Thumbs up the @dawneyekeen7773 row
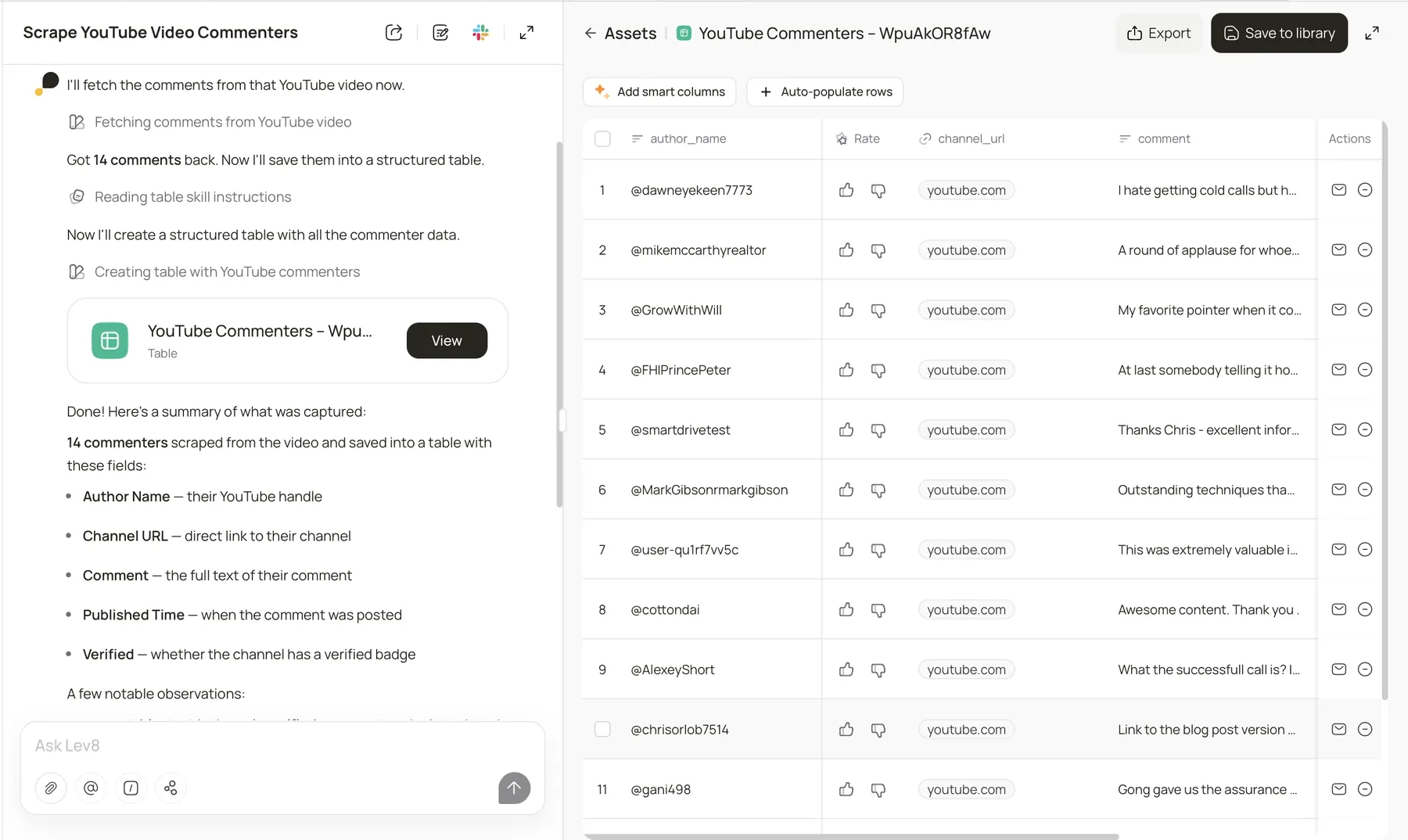Image resolution: width=1408 pixels, height=840 pixels. tap(846, 190)
